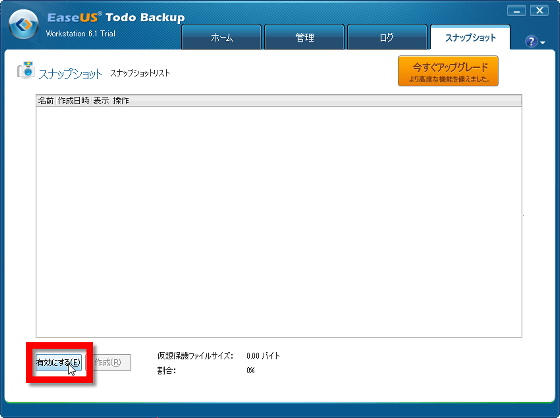560x418 pixels.
Task: Switch to the ホーム tab
Action: click(x=221, y=37)
